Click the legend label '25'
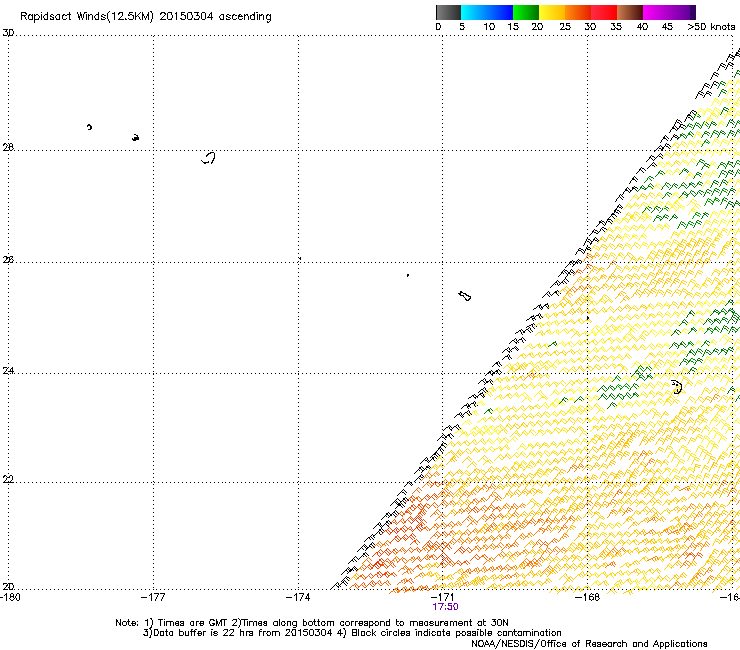 tap(565, 27)
